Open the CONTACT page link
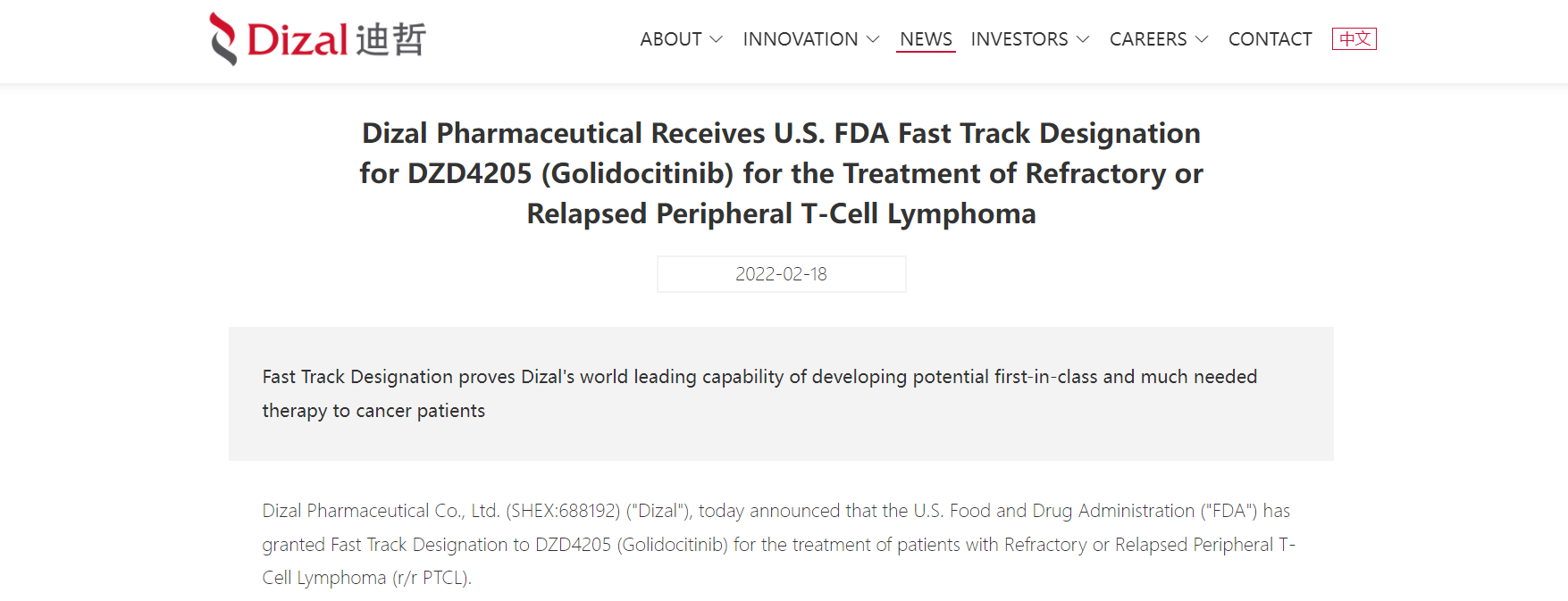The width and height of the screenshot is (1568, 601). coord(1270,39)
